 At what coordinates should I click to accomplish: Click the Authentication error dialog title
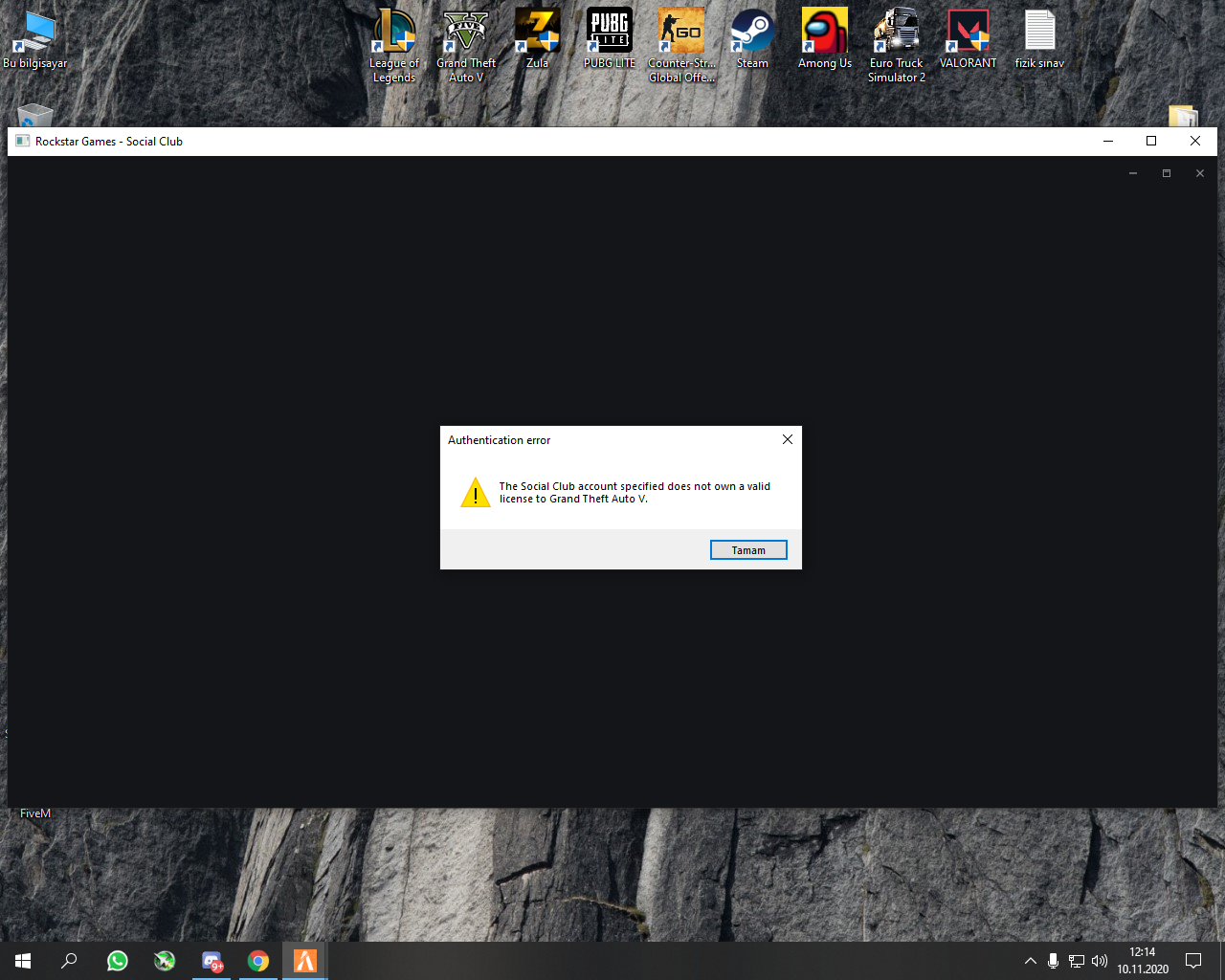pyautogui.click(x=500, y=440)
